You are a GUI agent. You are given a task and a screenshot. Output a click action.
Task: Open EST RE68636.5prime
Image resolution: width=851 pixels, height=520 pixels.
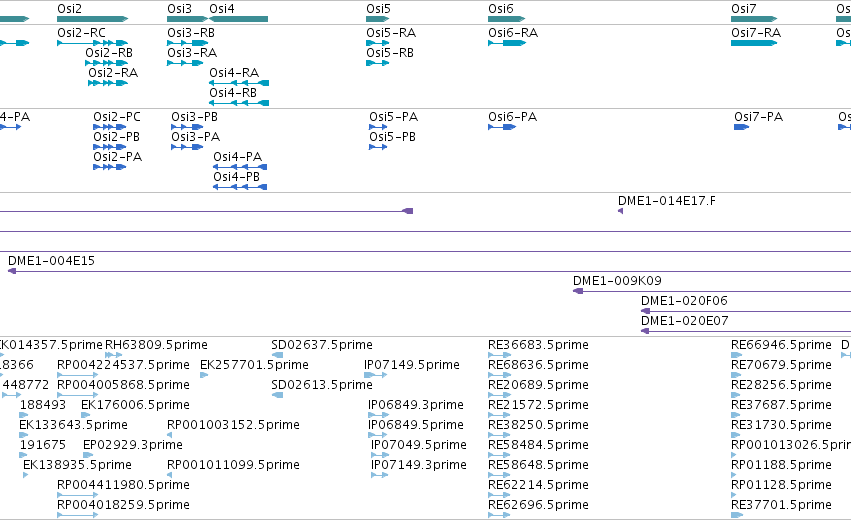538,365
